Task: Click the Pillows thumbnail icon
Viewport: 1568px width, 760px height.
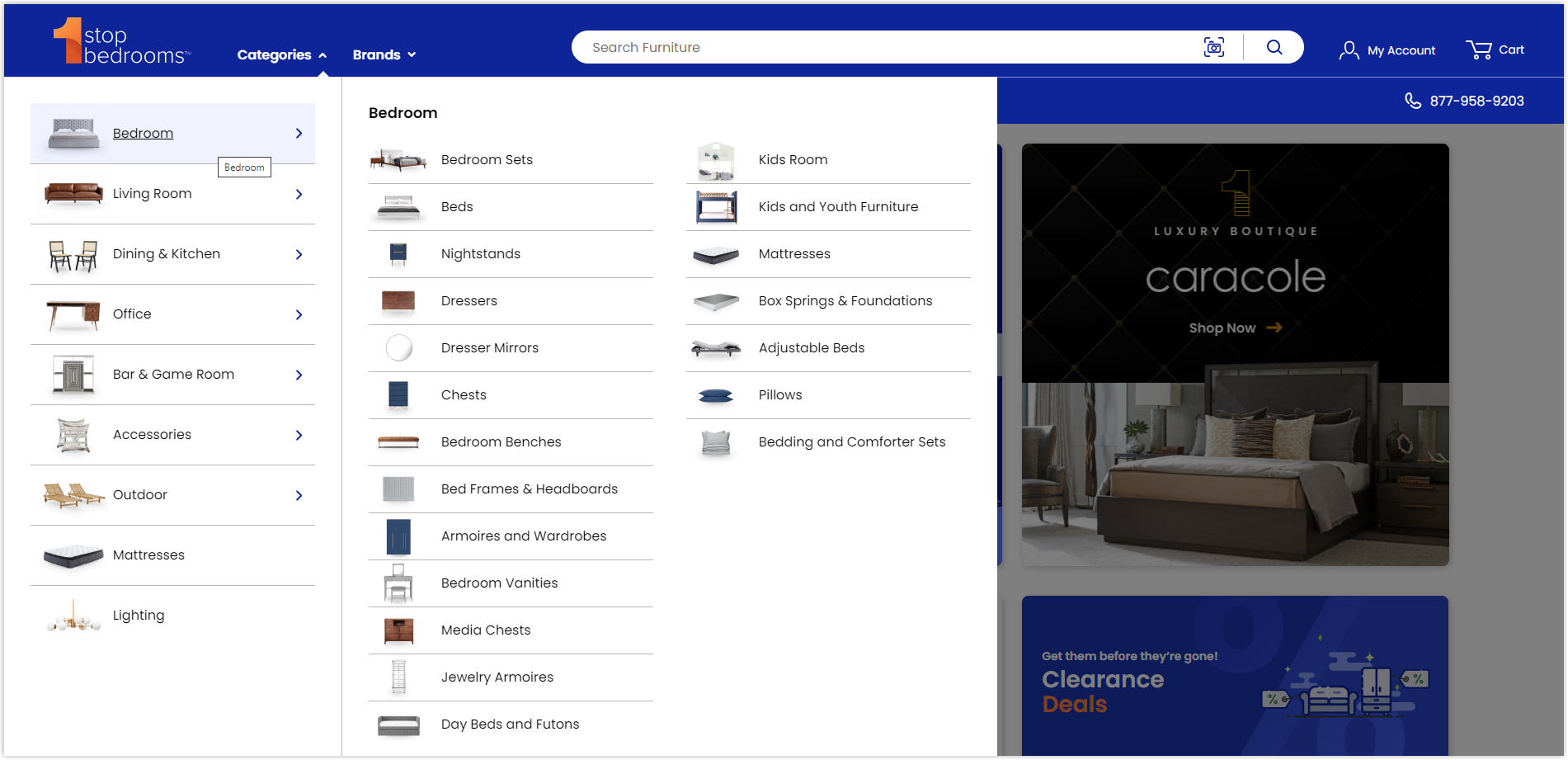Action: coord(716,395)
